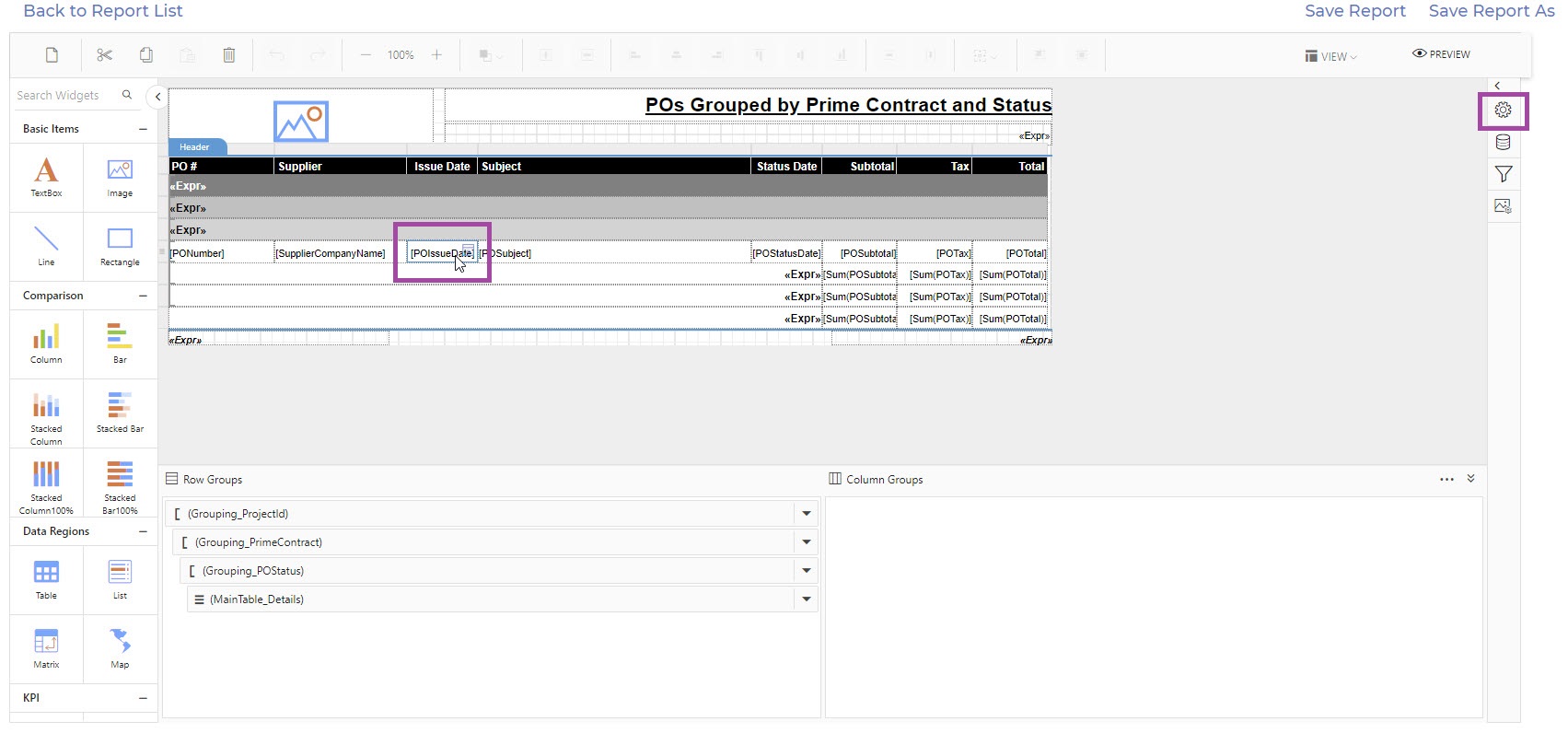
Task: Open Grouping_ProjectId dropdown arrow
Action: [807, 514]
